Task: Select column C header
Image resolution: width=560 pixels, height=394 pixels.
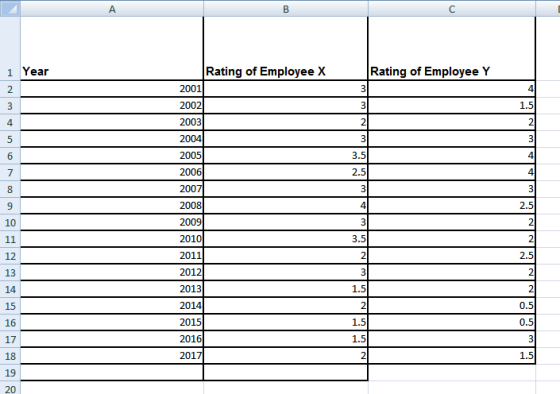Action: pyautogui.click(x=452, y=9)
